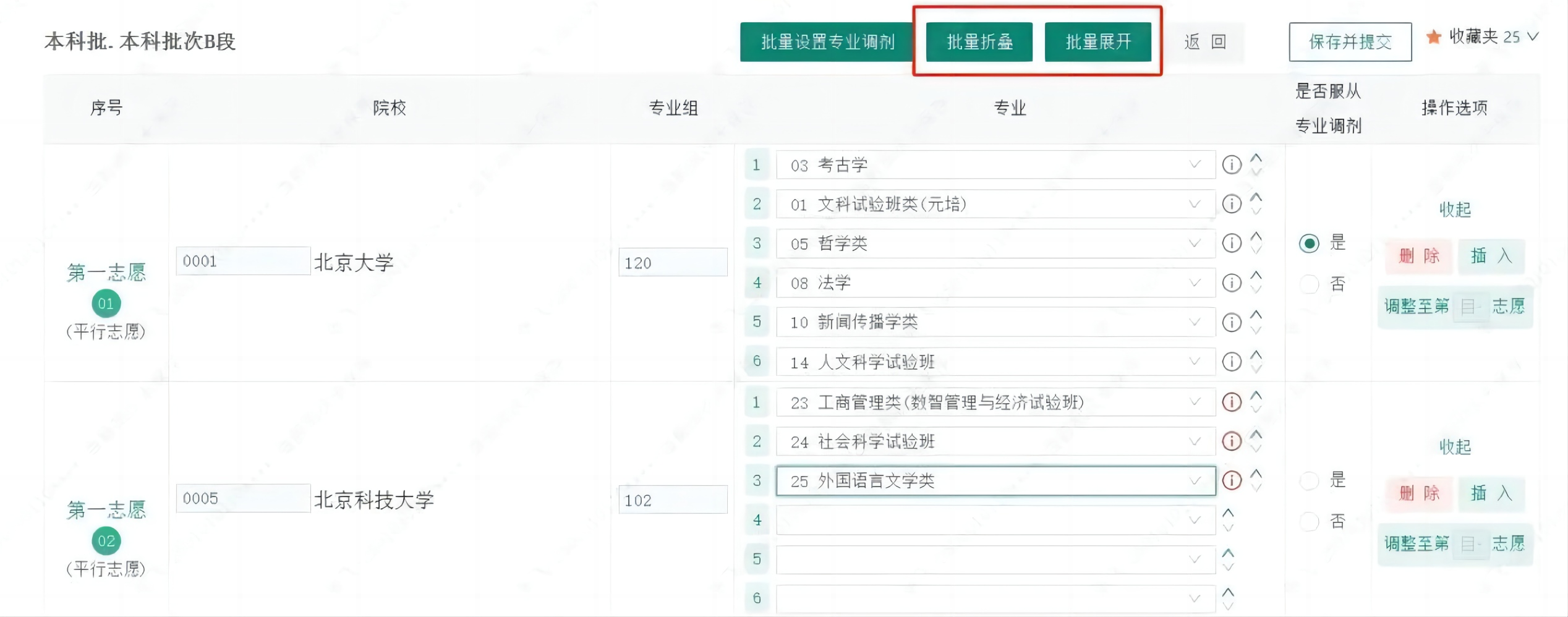
Task: Click major group field 120
Action: (x=673, y=262)
